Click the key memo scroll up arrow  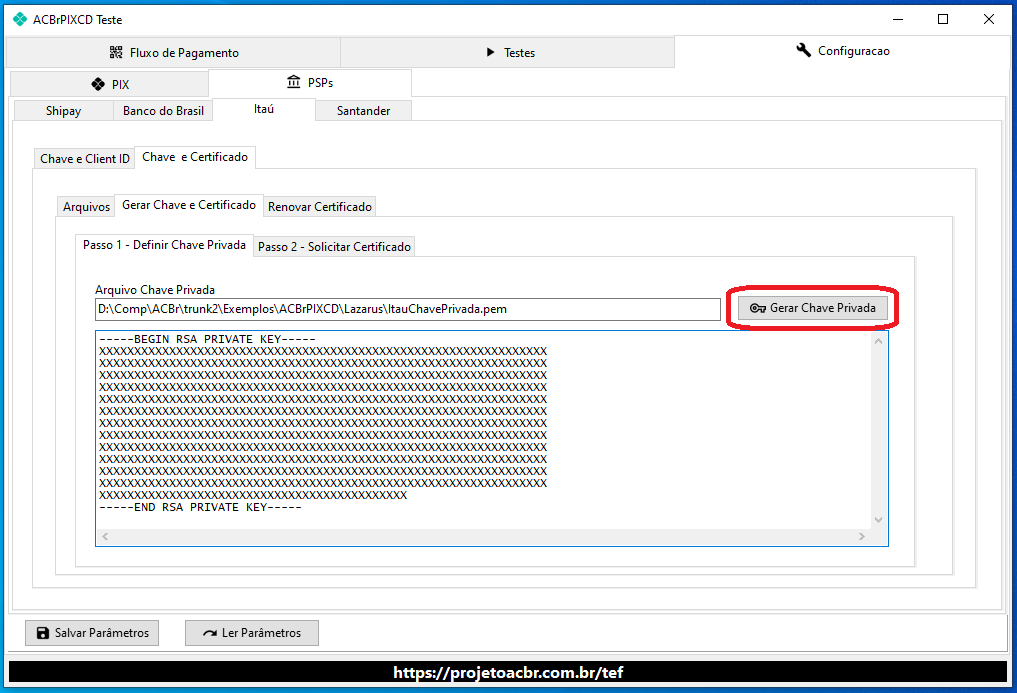(879, 341)
